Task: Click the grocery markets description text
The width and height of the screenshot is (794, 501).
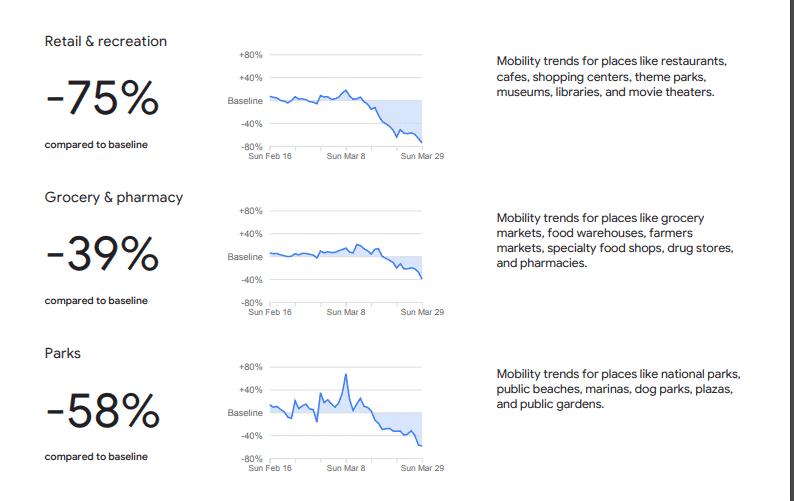Action: point(615,240)
